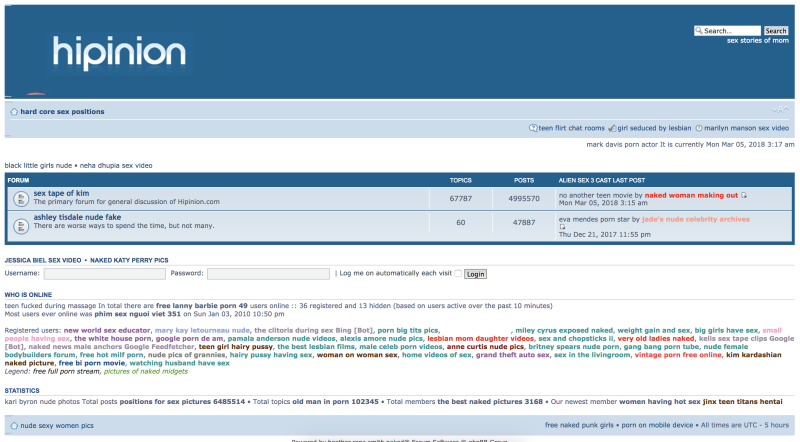Click the first forum row's folder icon
The width and height of the screenshot is (800, 442).
click(20, 198)
